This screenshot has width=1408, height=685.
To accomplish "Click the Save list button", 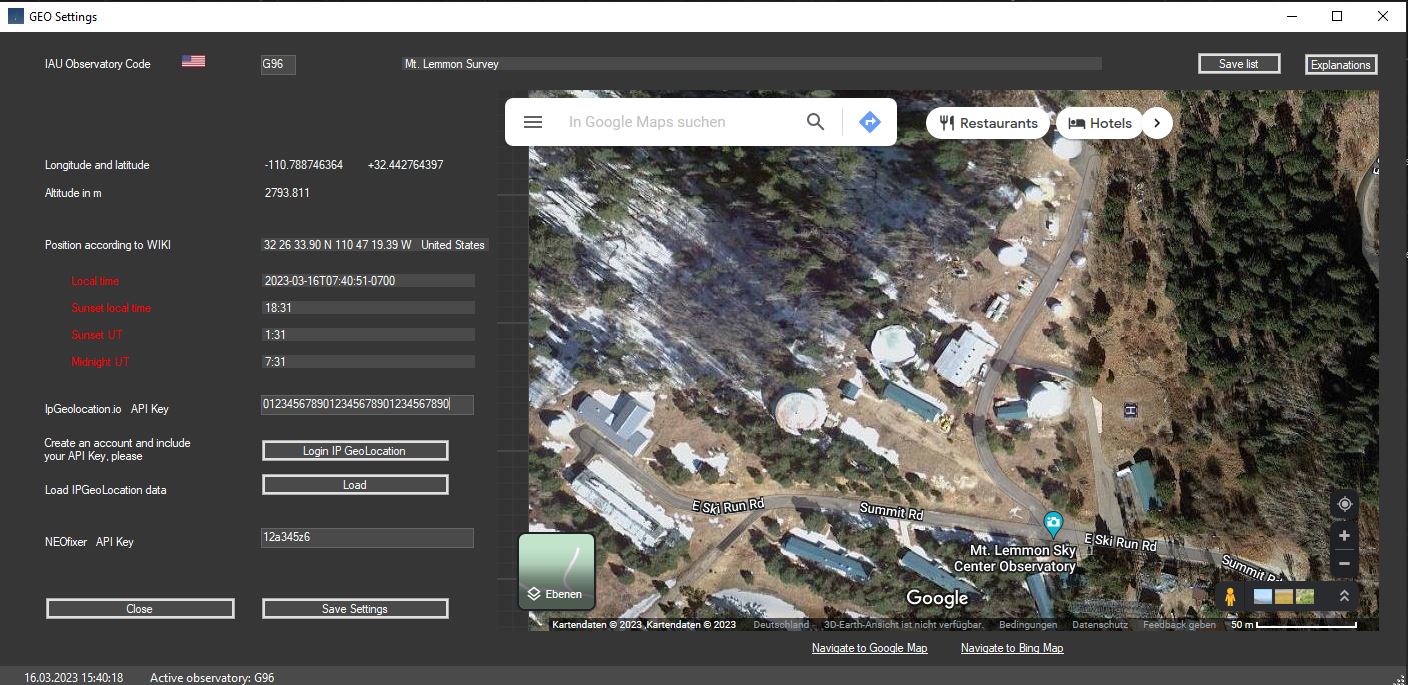I will (1238, 64).
